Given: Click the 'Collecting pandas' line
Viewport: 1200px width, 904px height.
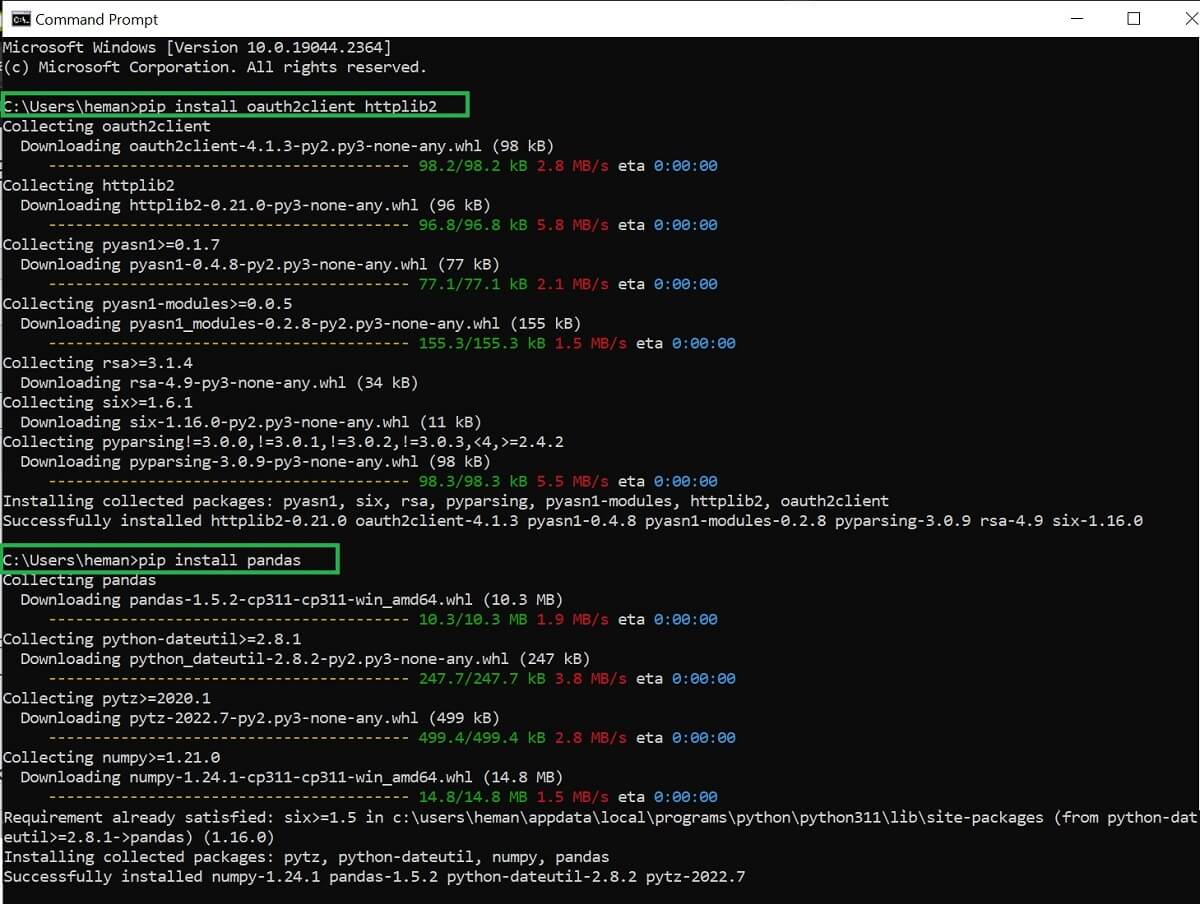Looking at the screenshot, I should pyautogui.click(x=80, y=580).
